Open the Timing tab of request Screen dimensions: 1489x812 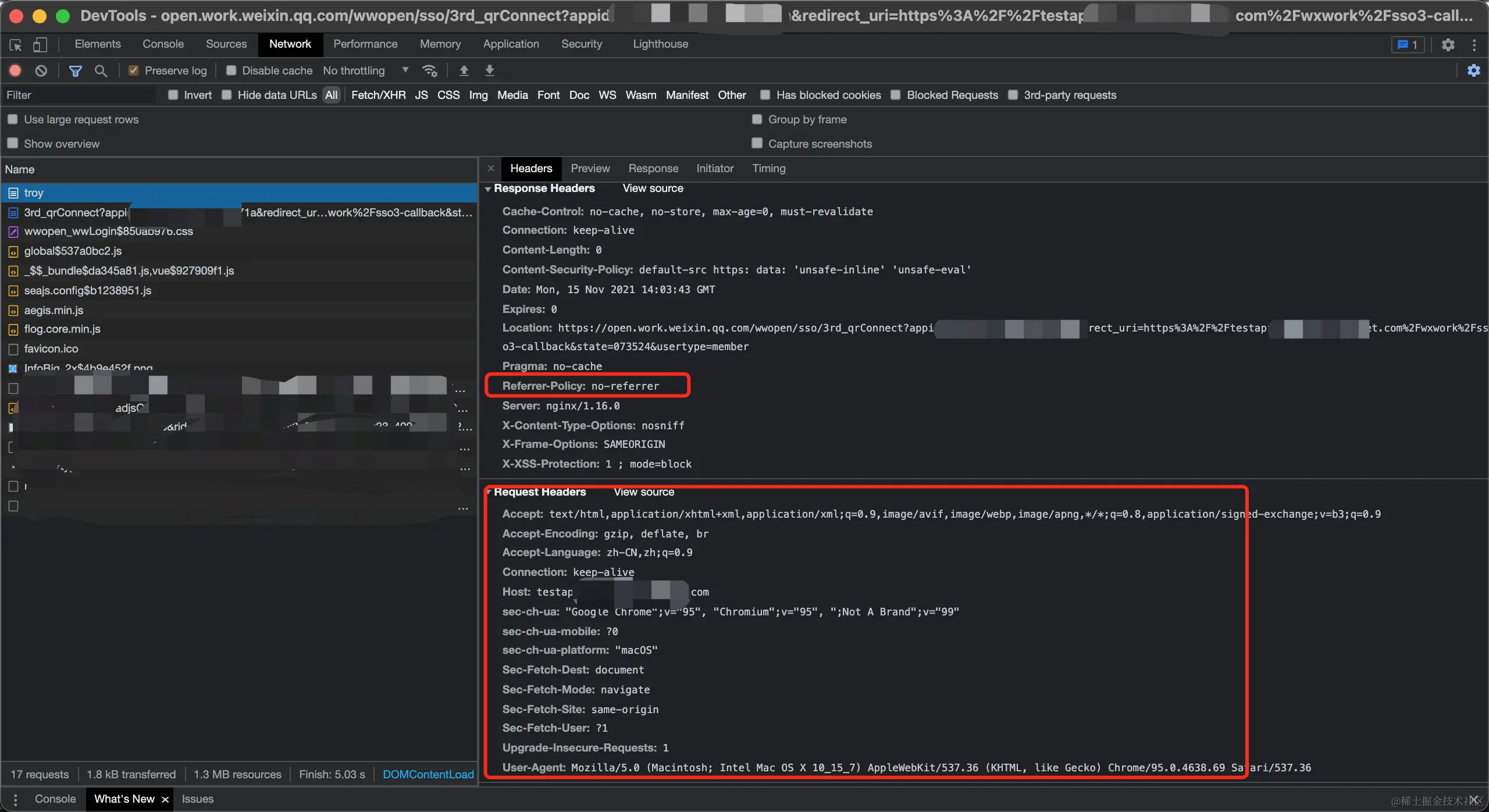[x=768, y=169]
